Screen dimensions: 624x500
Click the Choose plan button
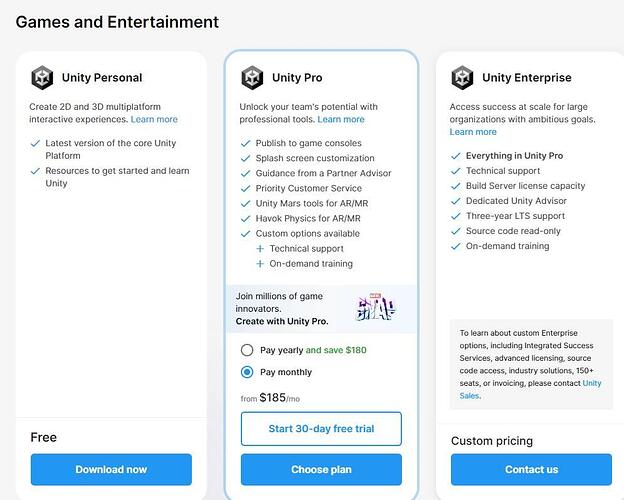point(321,469)
